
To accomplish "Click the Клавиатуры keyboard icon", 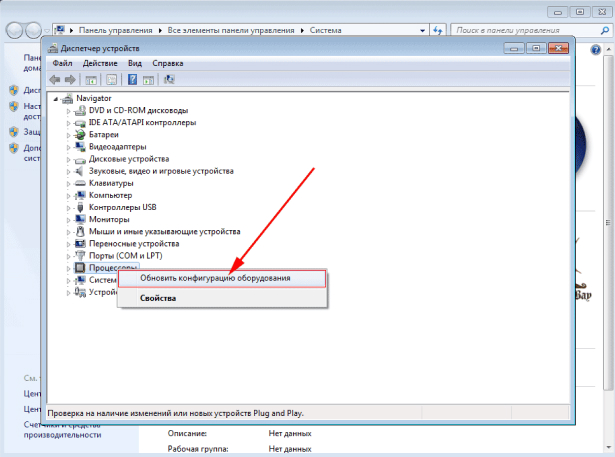I will pos(80,183).
